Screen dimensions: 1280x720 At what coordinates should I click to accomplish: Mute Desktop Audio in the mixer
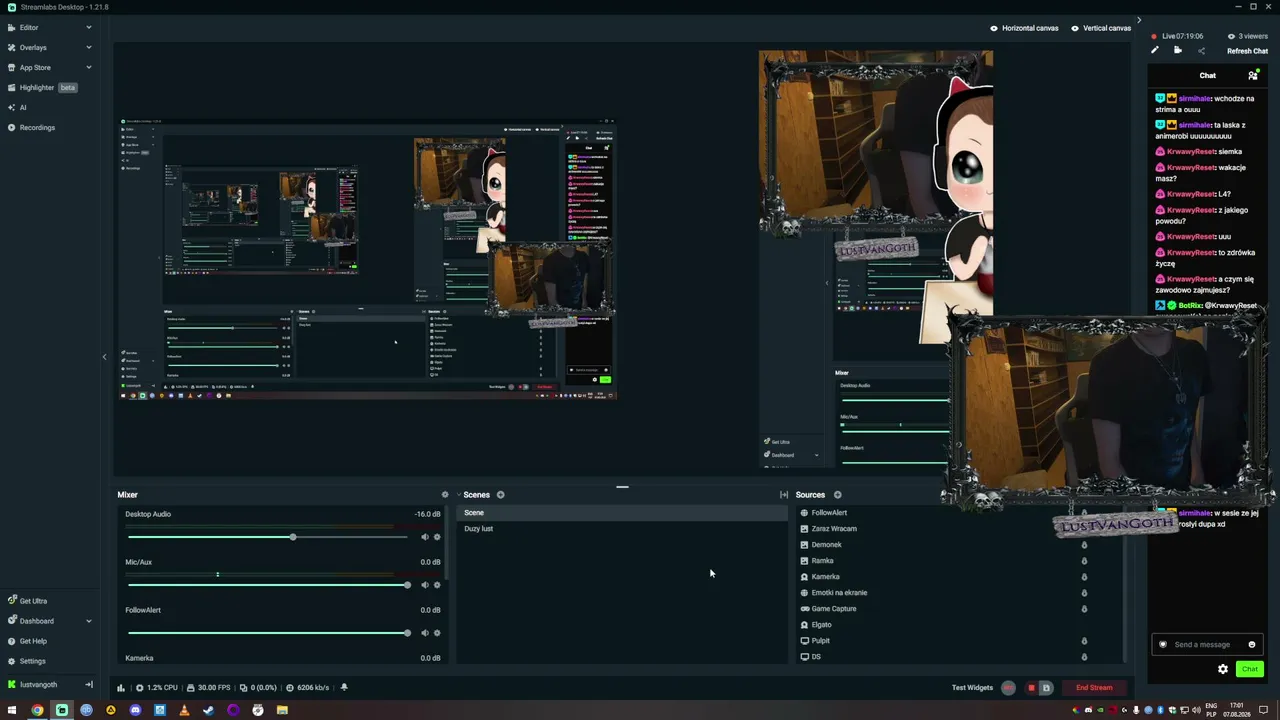tap(425, 537)
